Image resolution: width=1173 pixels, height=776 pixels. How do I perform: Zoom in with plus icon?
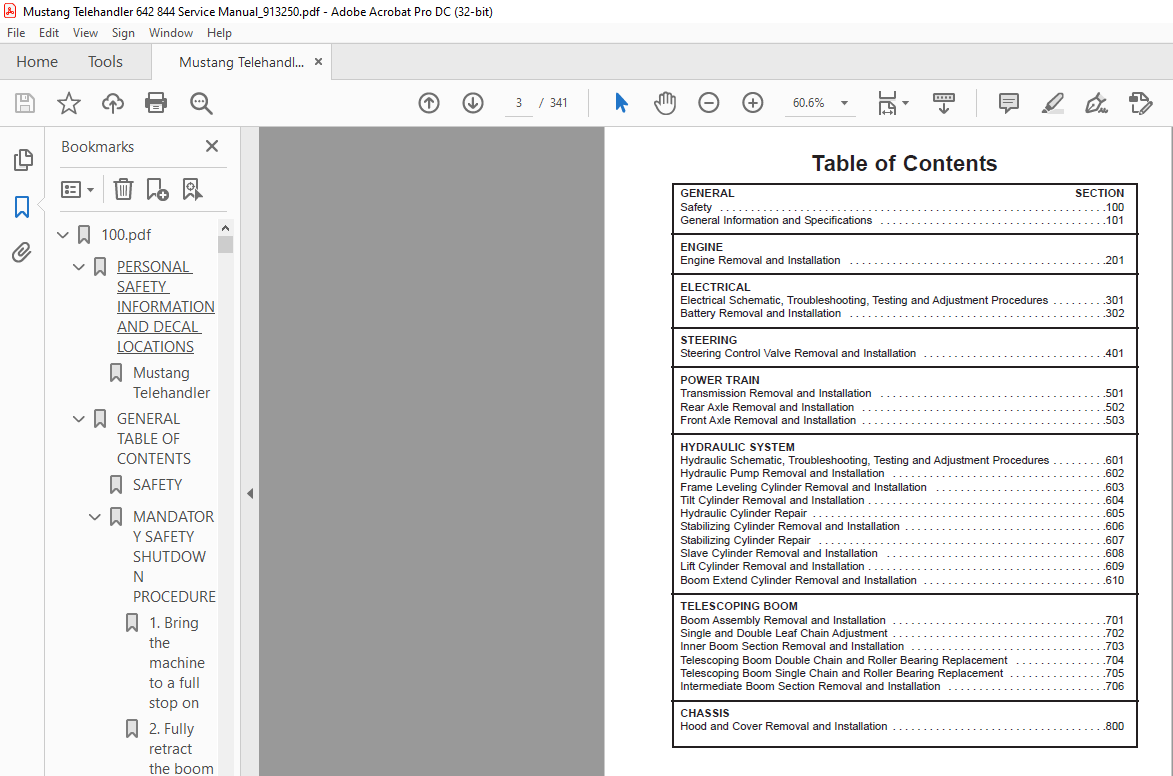753,103
